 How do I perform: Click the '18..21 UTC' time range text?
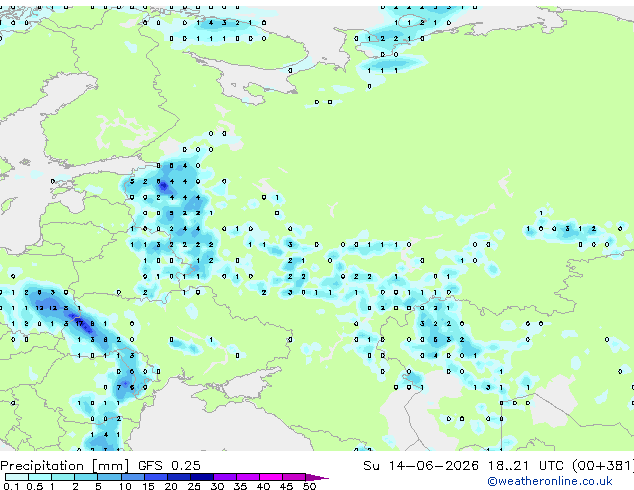click(526, 466)
